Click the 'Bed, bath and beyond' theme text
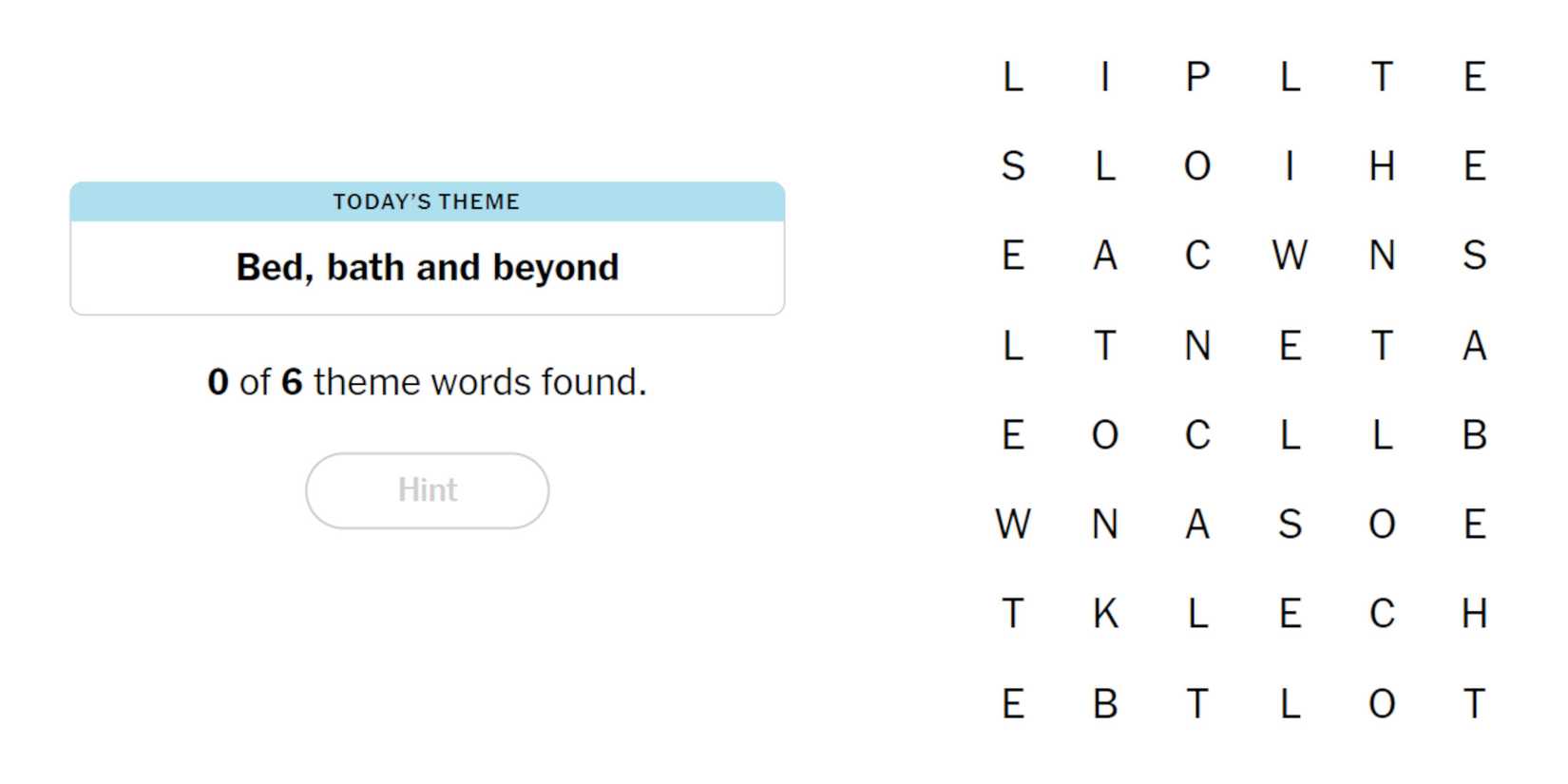Screen dimensions: 1568x784 [x=427, y=267]
